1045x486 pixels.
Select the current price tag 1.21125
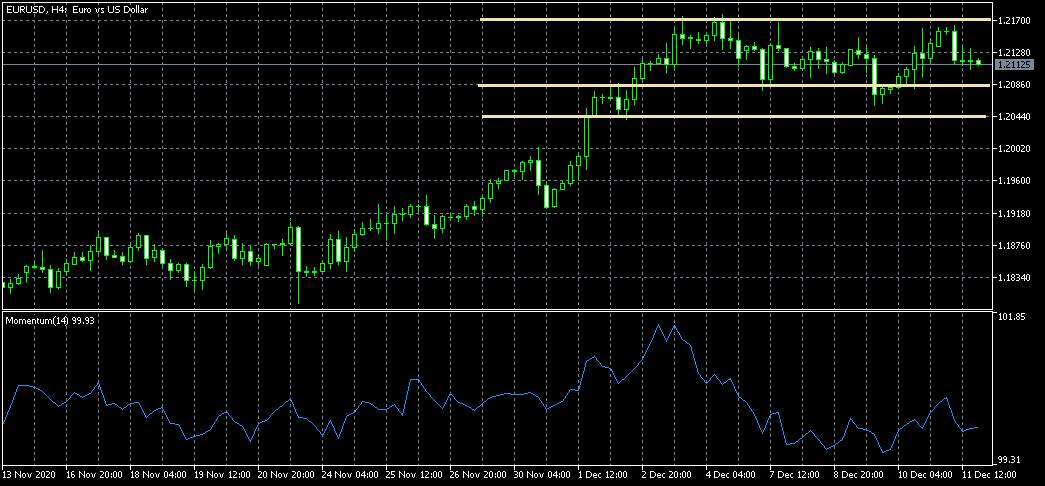[x=1013, y=65]
